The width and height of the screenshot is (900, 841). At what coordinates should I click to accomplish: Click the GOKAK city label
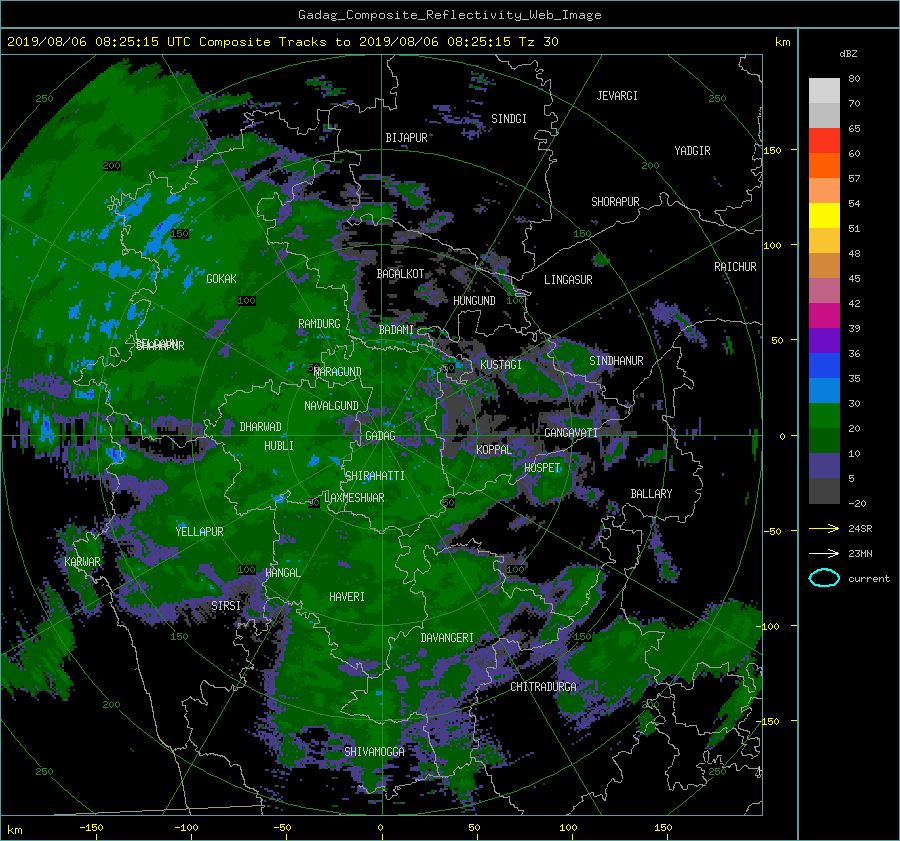coord(221,279)
